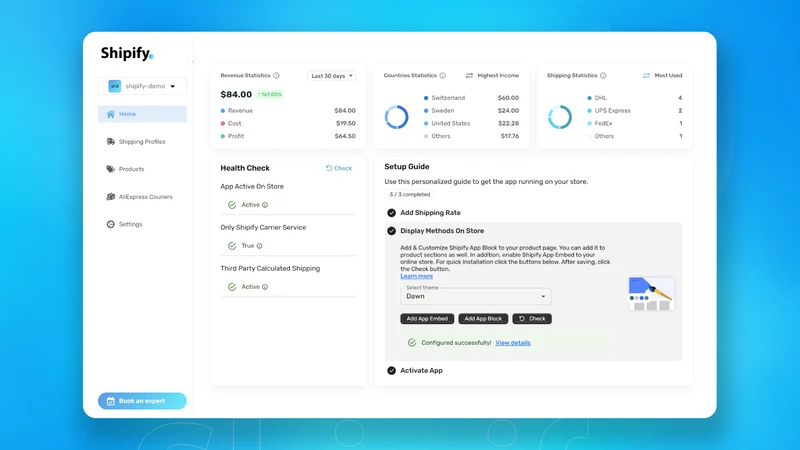Click the DHL carrier row
The image size is (800, 450).
[634, 98]
